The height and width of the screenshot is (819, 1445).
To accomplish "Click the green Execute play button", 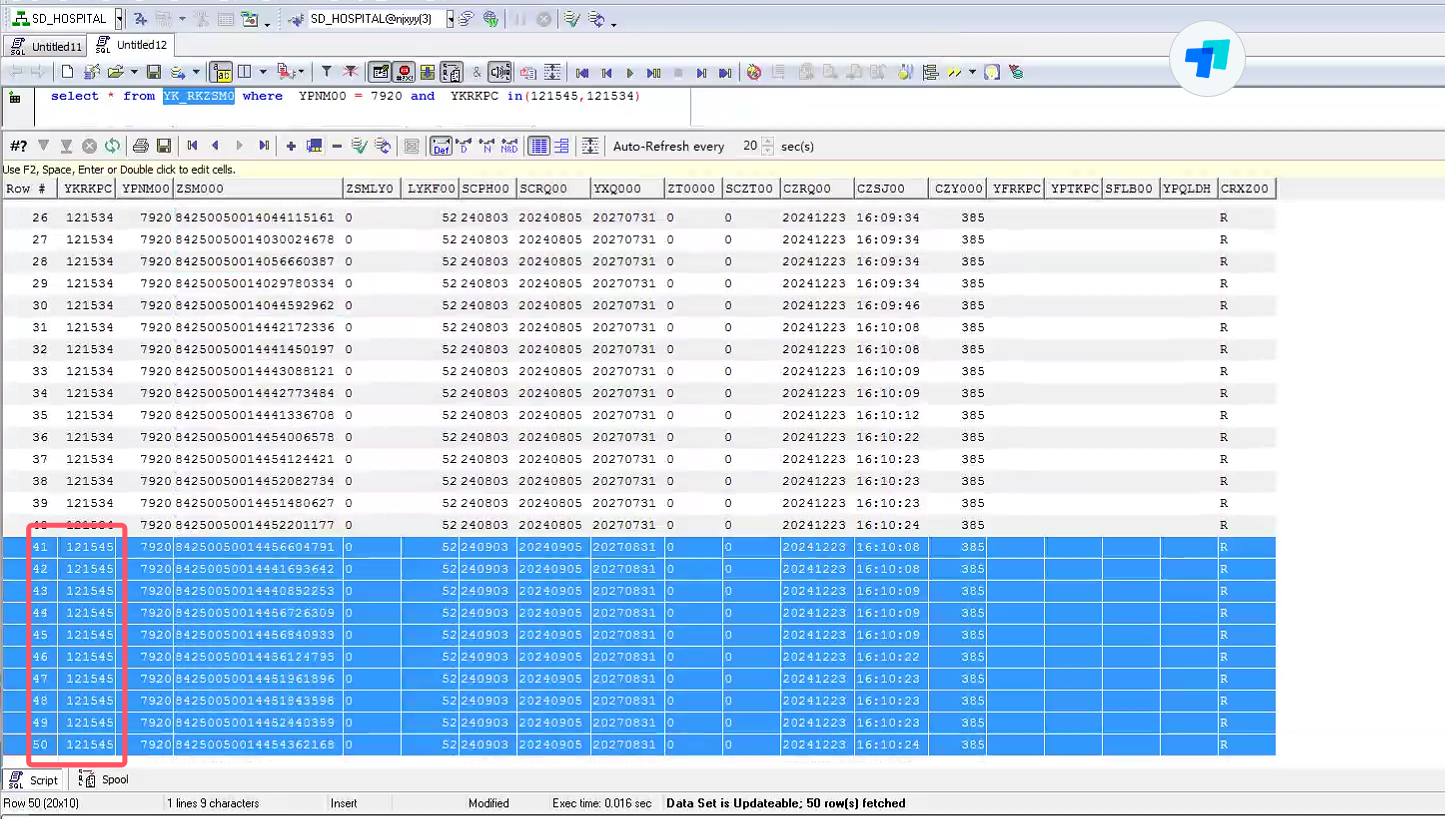I will tap(630, 72).
